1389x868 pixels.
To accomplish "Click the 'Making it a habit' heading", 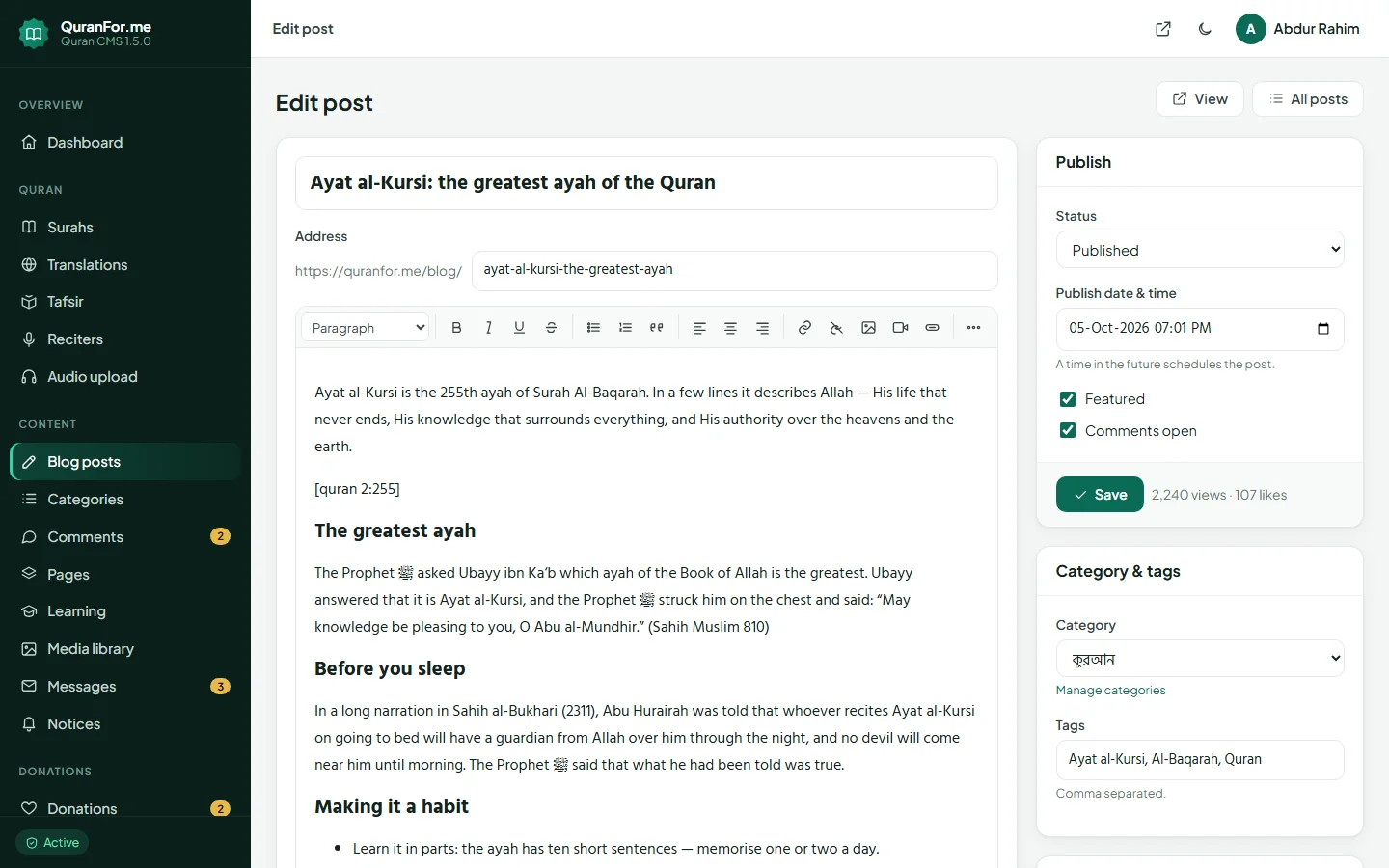I will 392,807.
